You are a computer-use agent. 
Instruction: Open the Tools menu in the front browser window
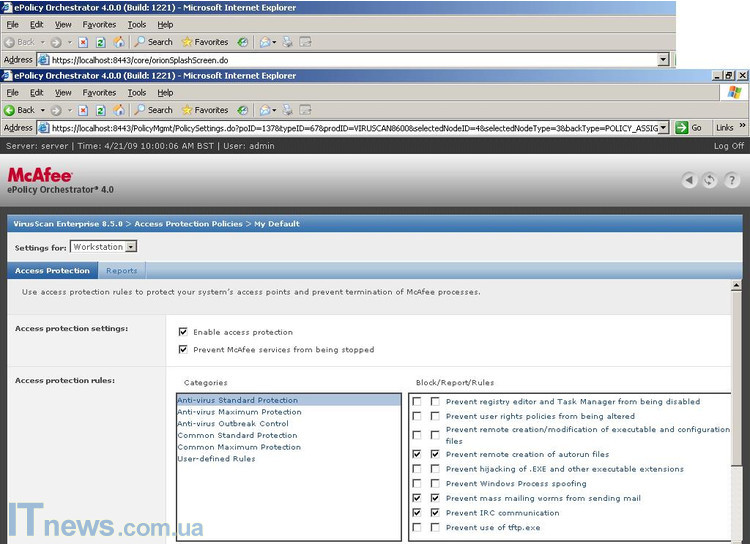(x=136, y=92)
